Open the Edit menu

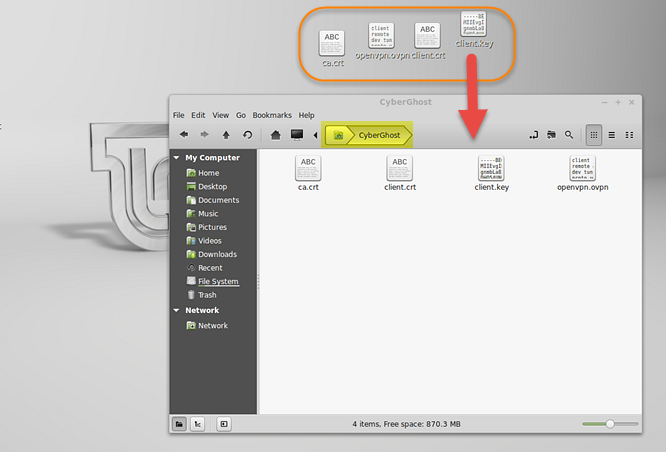pyautogui.click(x=198, y=115)
